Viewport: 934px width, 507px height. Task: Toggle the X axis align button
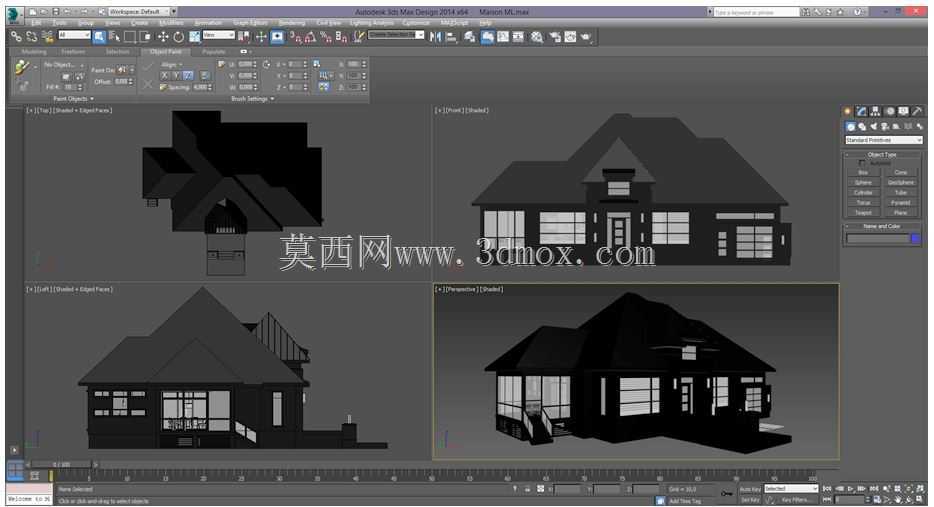click(164, 76)
